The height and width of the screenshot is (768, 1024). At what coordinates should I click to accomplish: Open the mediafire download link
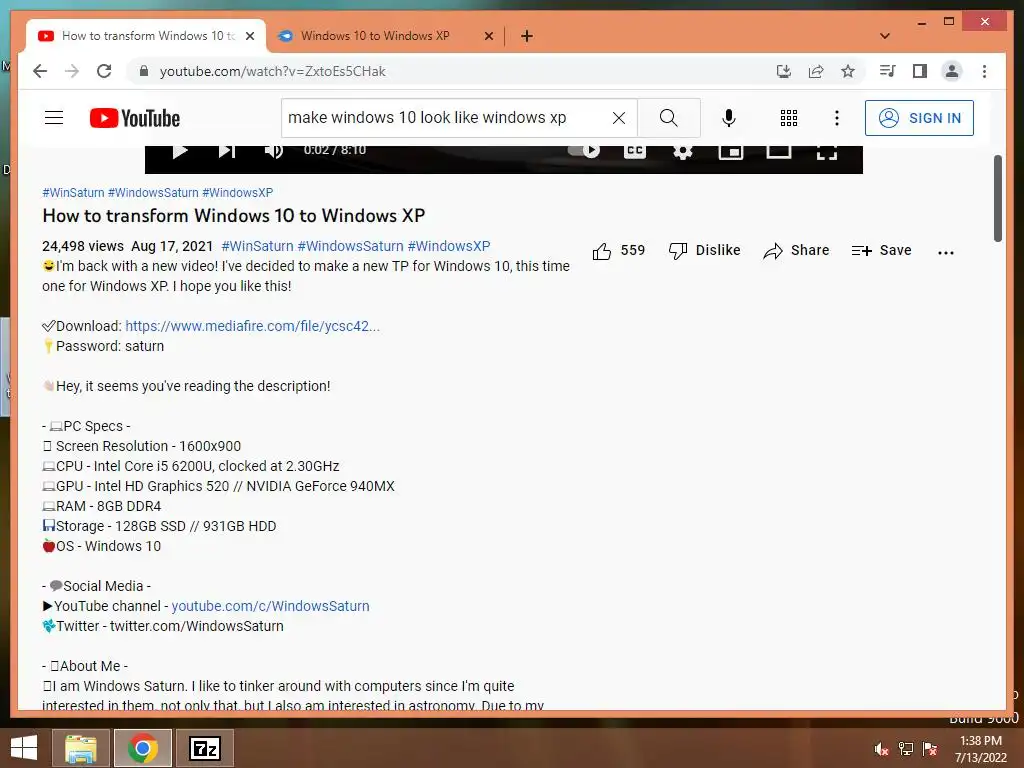[252, 326]
